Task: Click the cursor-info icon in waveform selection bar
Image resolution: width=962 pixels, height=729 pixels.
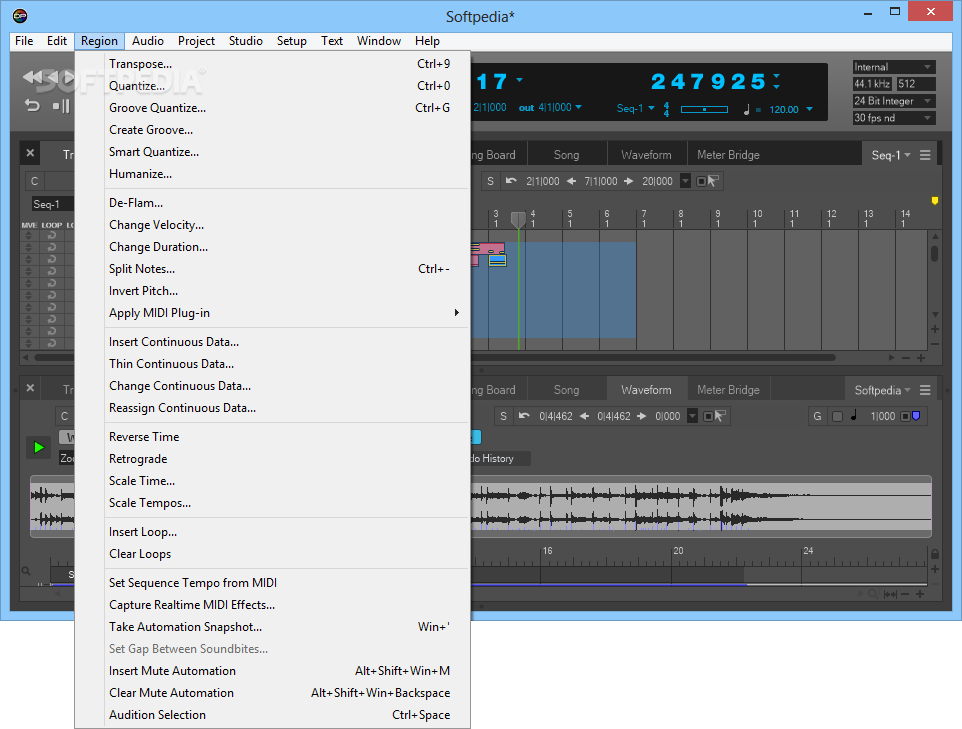Action: [x=720, y=416]
